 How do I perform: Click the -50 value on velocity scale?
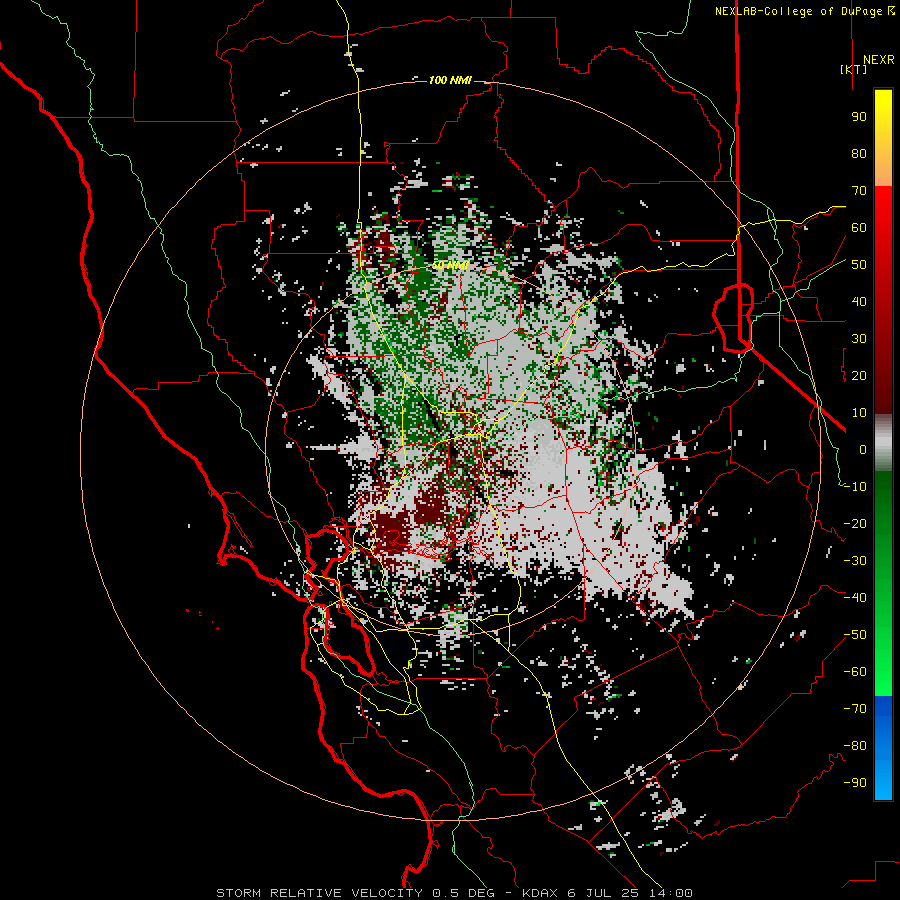[855, 635]
